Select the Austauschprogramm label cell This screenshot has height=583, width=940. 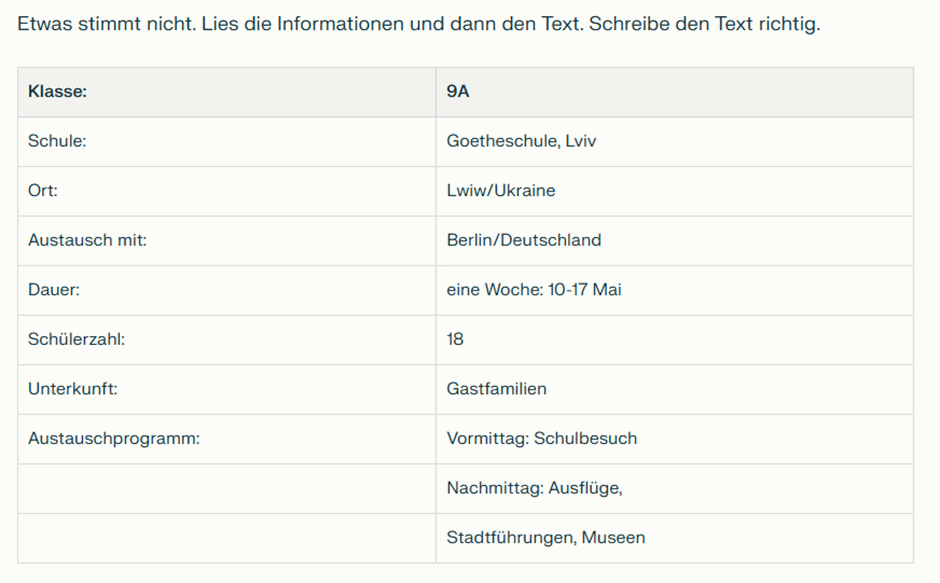[x=227, y=439]
